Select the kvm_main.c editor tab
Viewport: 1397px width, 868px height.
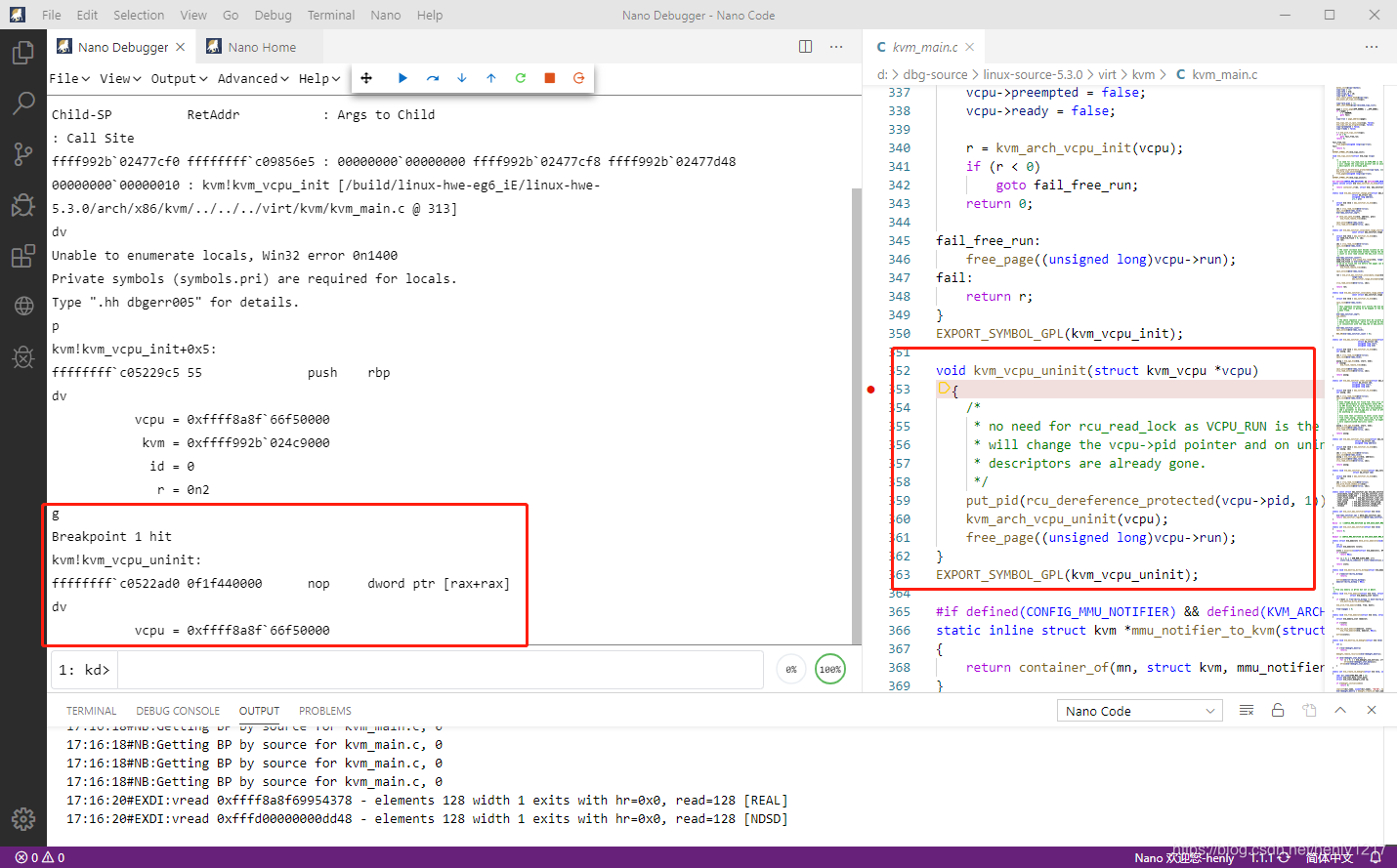pyautogui.click(x=923, y=47)
